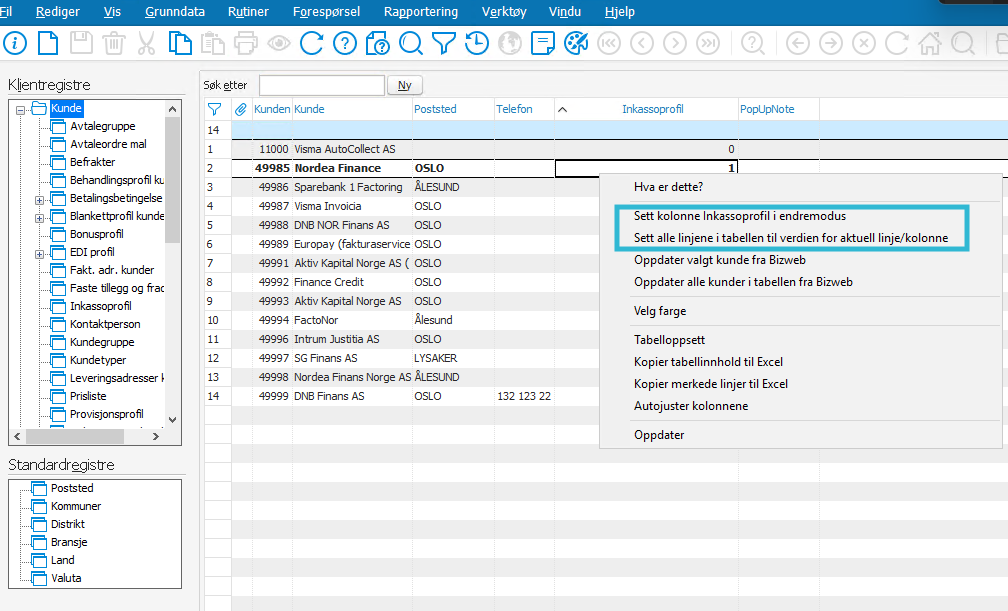
Task: Select Kontaktperson in the tree
Action: 105,324
